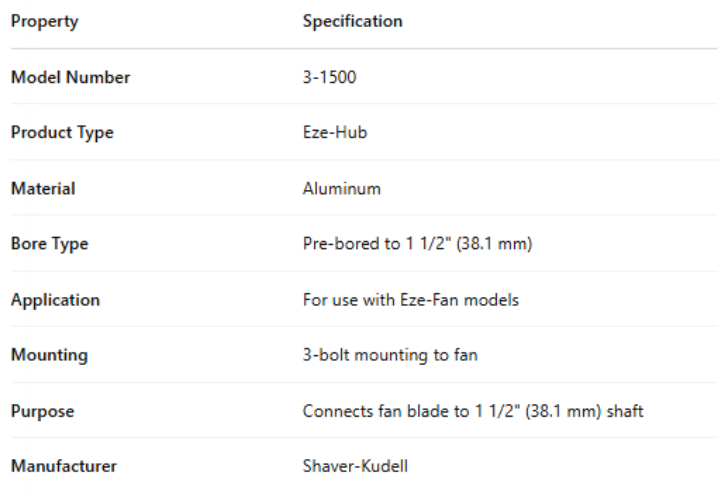Click the '3-bolt mounting to fan' value
Screen dimensions: 718x500
click(x=389, y=355)
